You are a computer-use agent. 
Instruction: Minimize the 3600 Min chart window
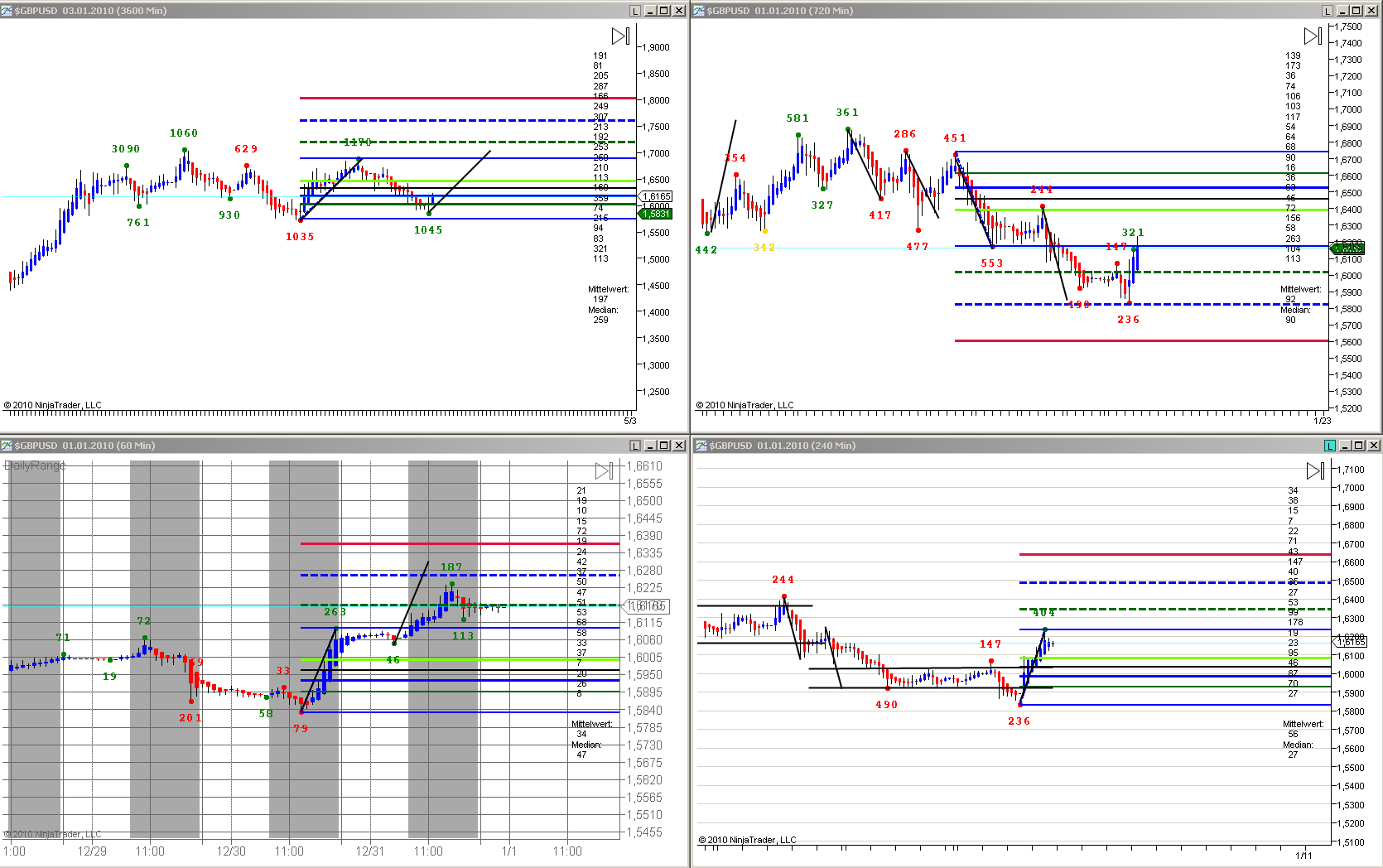(x=650, y=11)
